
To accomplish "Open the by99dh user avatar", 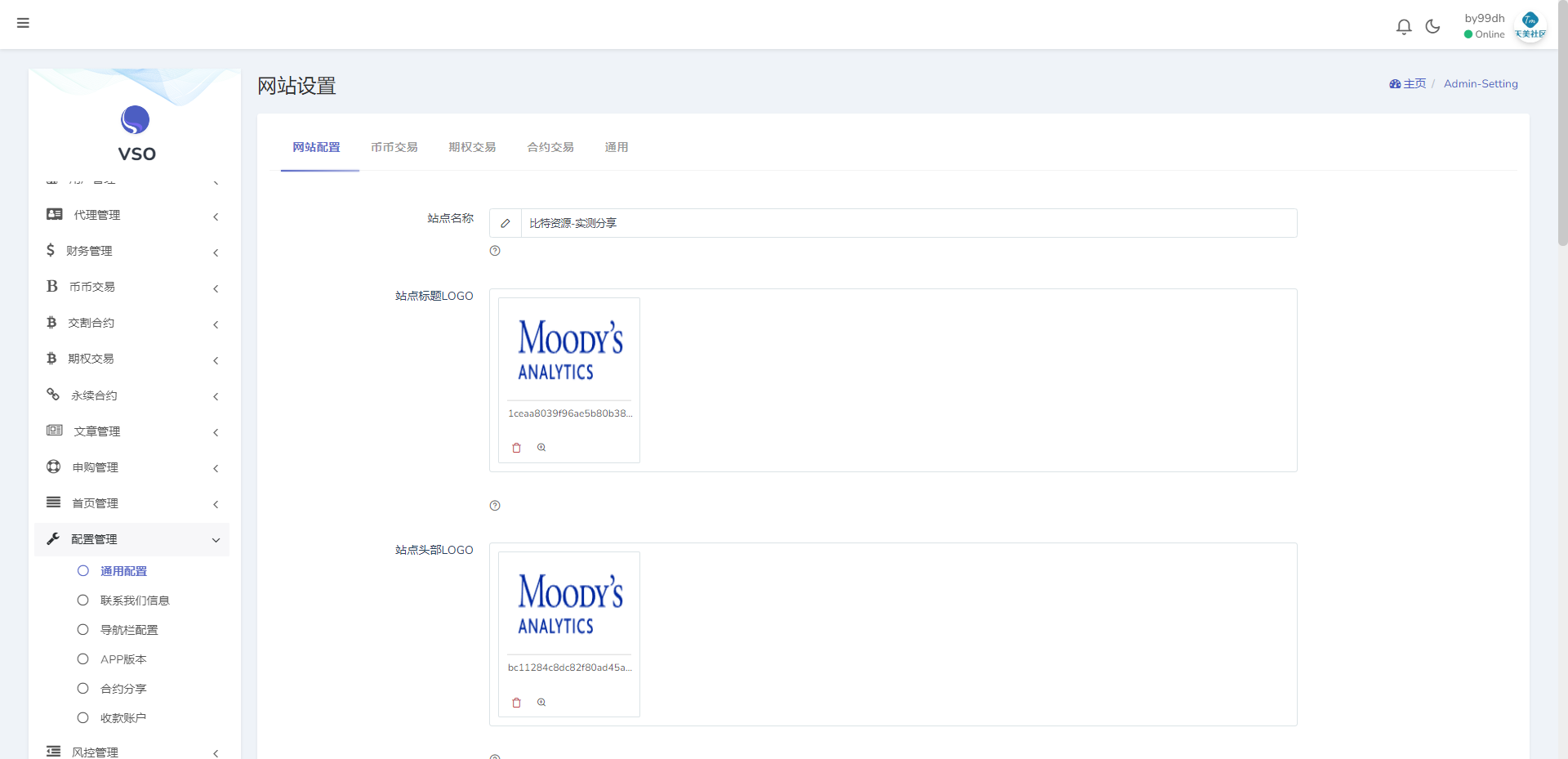I will [1530, 26].
